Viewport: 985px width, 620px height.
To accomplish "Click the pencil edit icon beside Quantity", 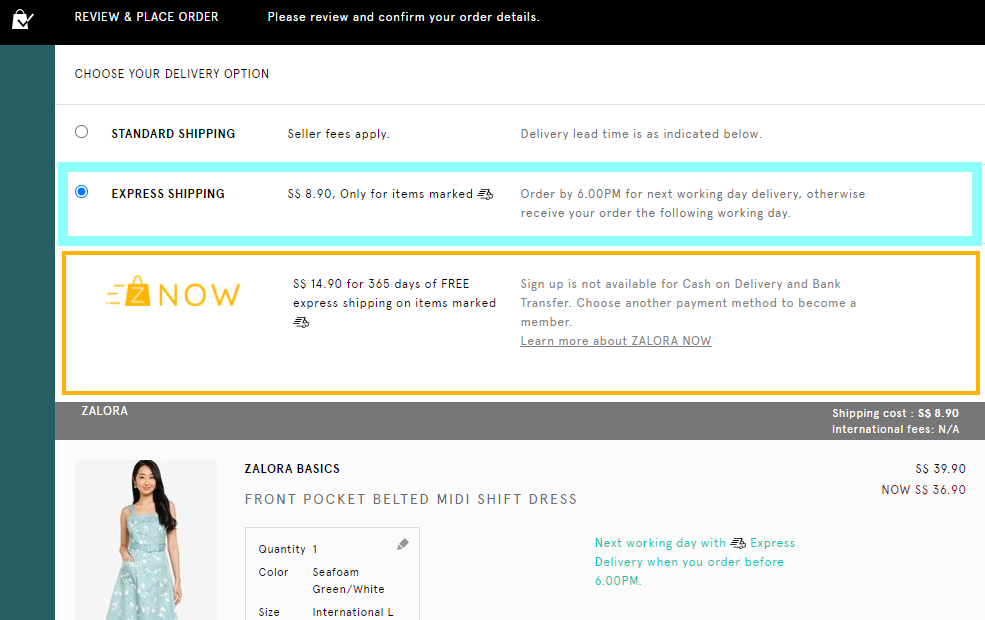I will pos(403,544).
